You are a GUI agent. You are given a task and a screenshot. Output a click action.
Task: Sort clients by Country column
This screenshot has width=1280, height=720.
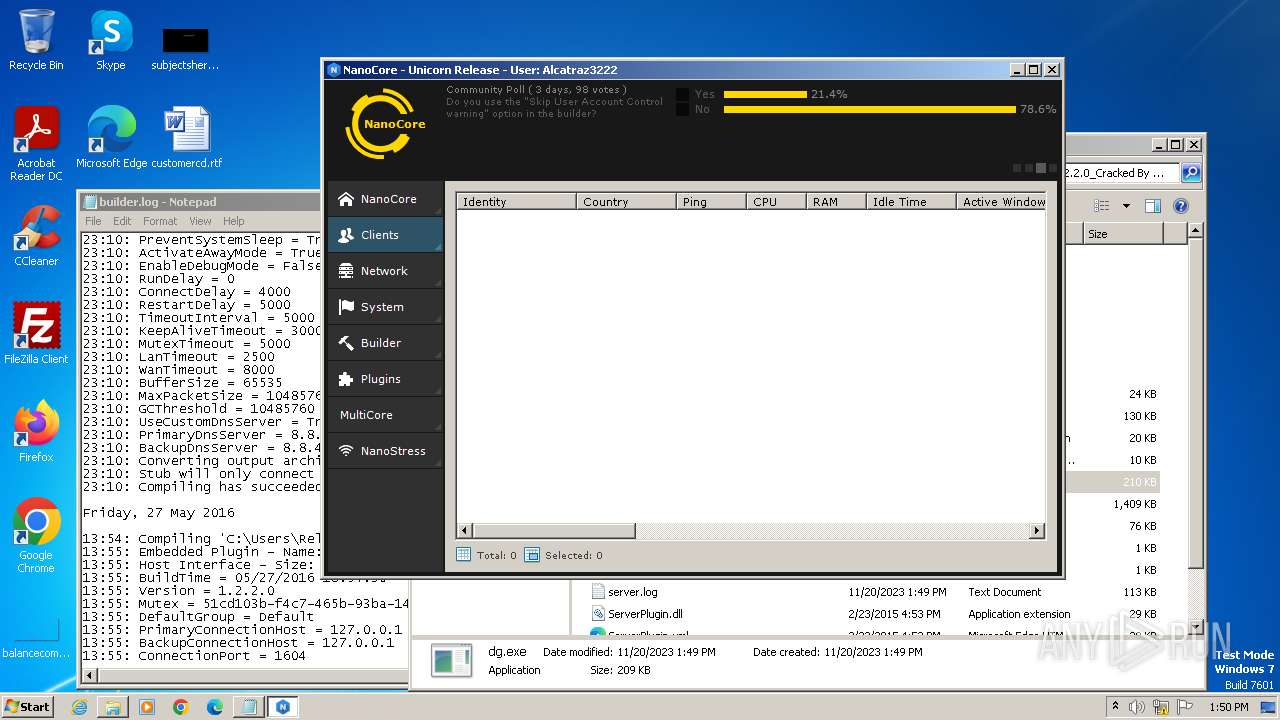click(x=627, y=202)
